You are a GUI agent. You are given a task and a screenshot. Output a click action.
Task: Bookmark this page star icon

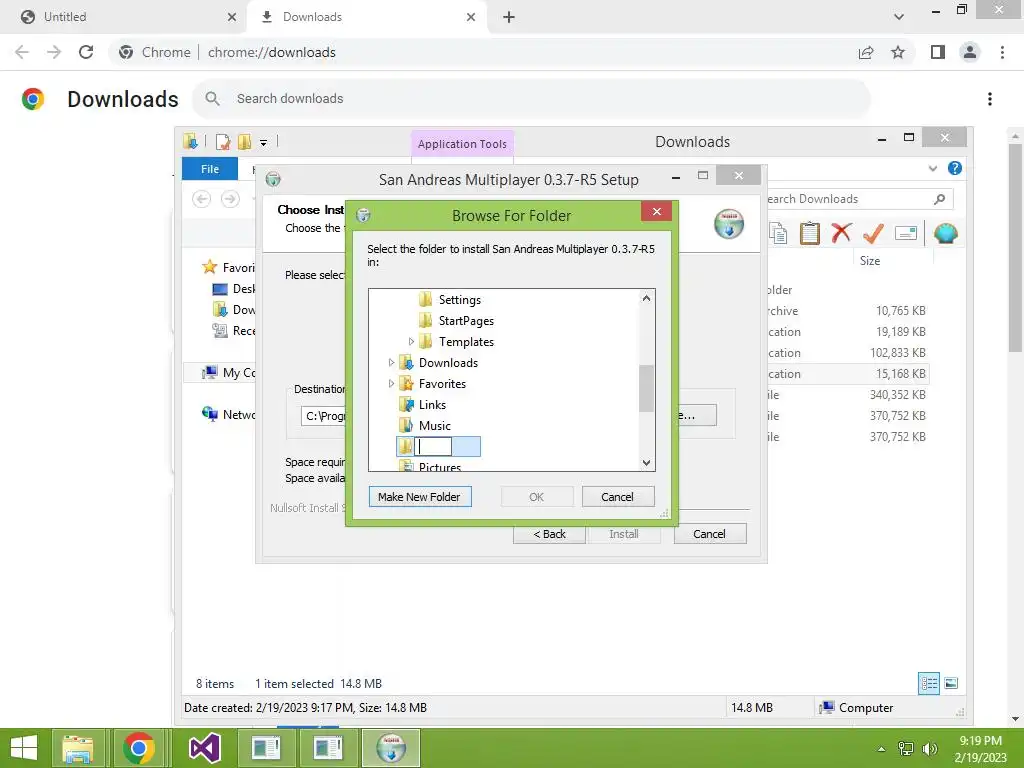tap(898, 52)
